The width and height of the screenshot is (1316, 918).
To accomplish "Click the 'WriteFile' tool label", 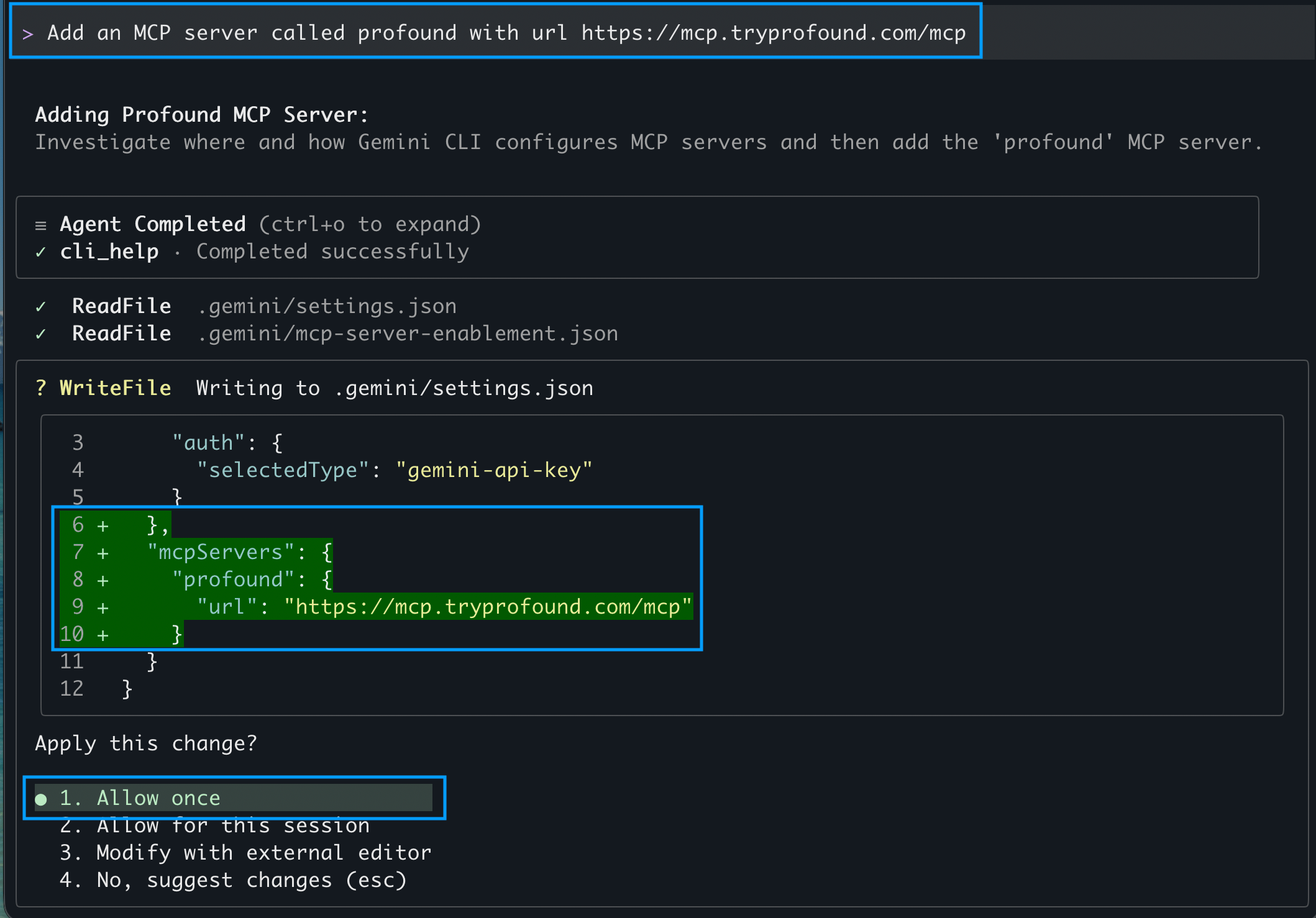I will (x=116, y=388).
